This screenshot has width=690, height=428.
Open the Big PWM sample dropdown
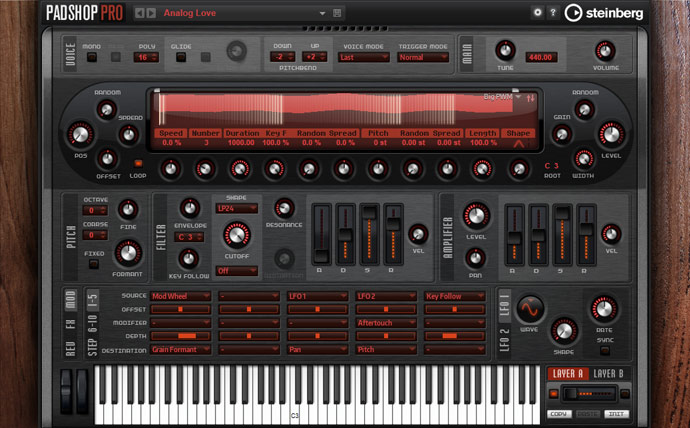click(502, 97)
